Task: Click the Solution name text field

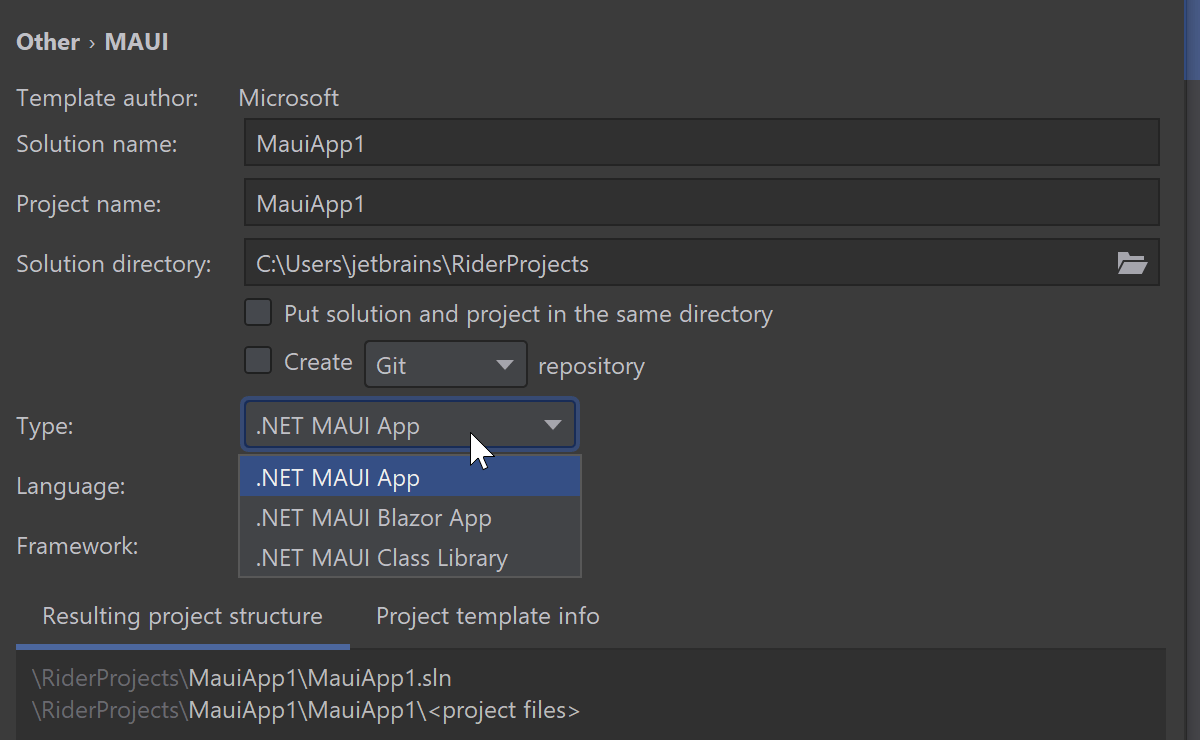Action: pos(700,144)
